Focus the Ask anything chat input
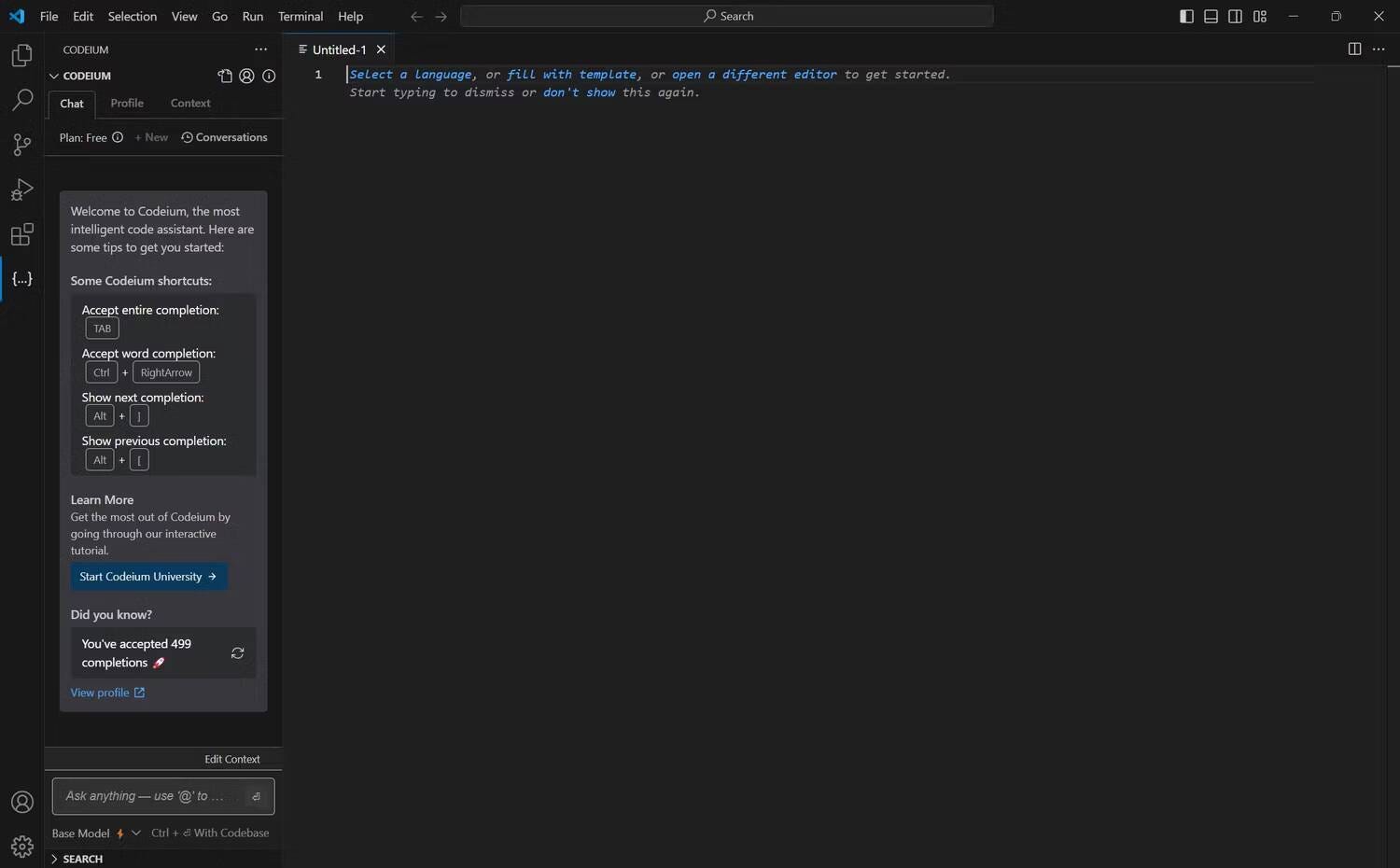Image resolution: width=1400 pixels, height=868 pixels. tap(149, 796)
